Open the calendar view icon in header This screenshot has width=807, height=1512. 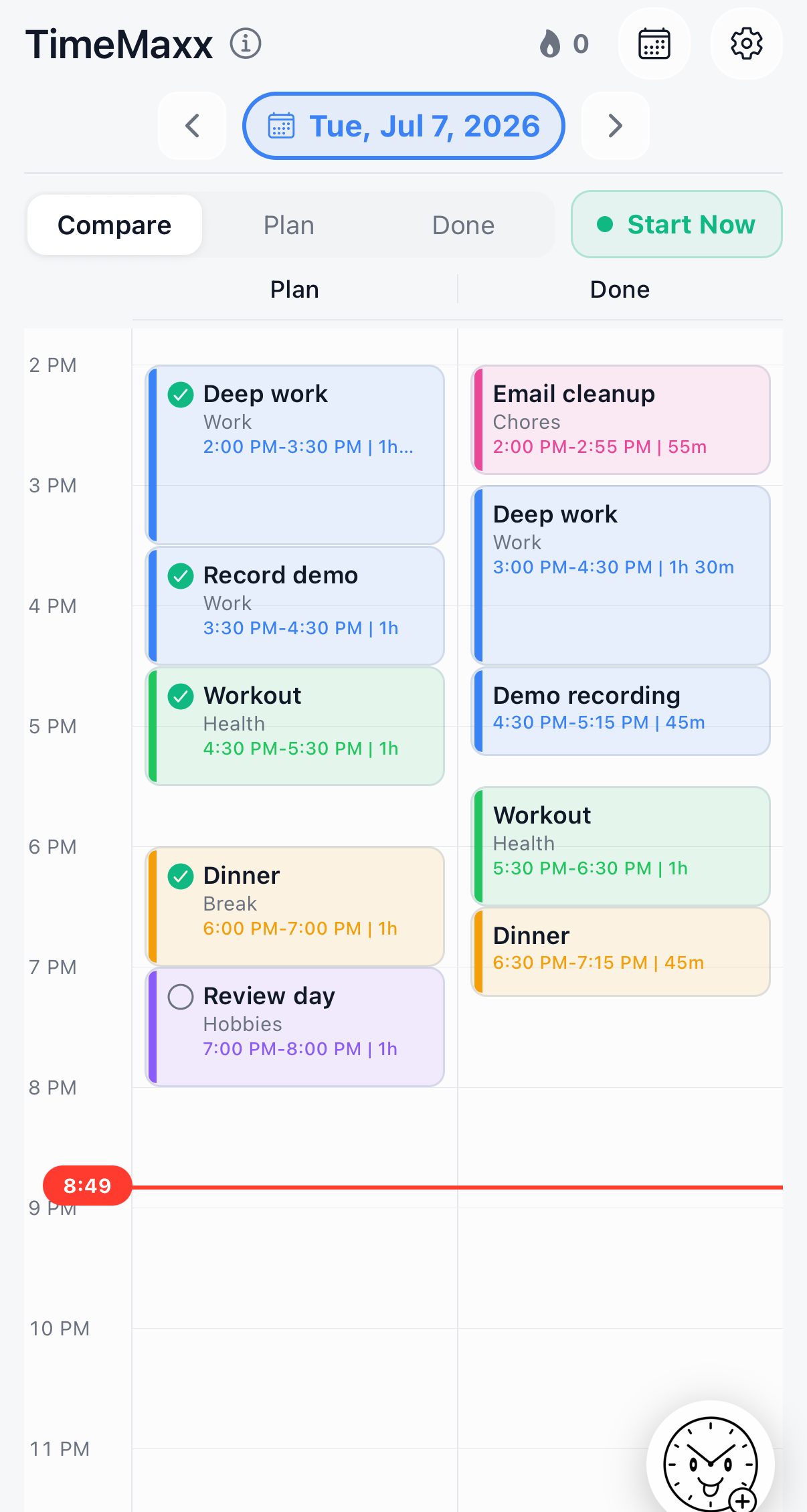pos(654,44)
